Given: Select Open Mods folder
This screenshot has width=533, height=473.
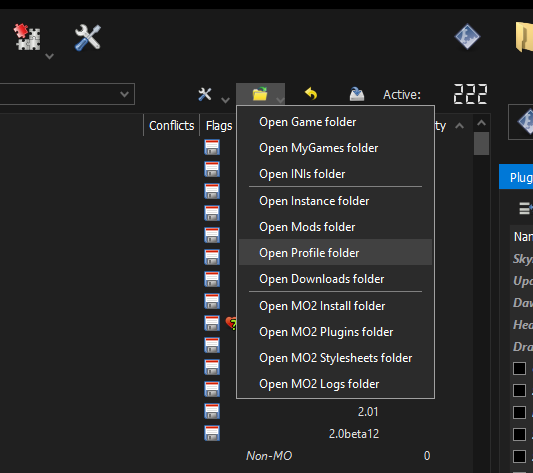Looking at the screenshot, I should tap(336, 227).
